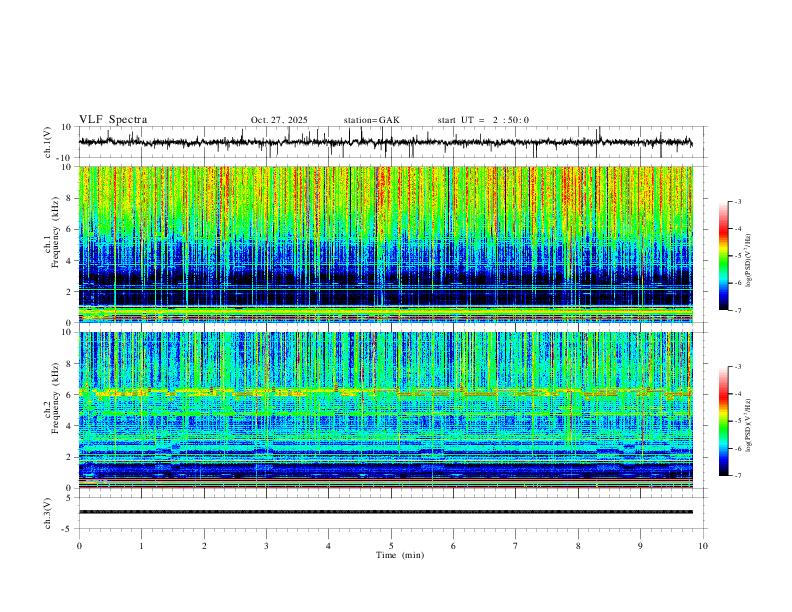Click the '-3' tick on lower color bar
The width and height of the screenshot is (792, 612).
738,367
